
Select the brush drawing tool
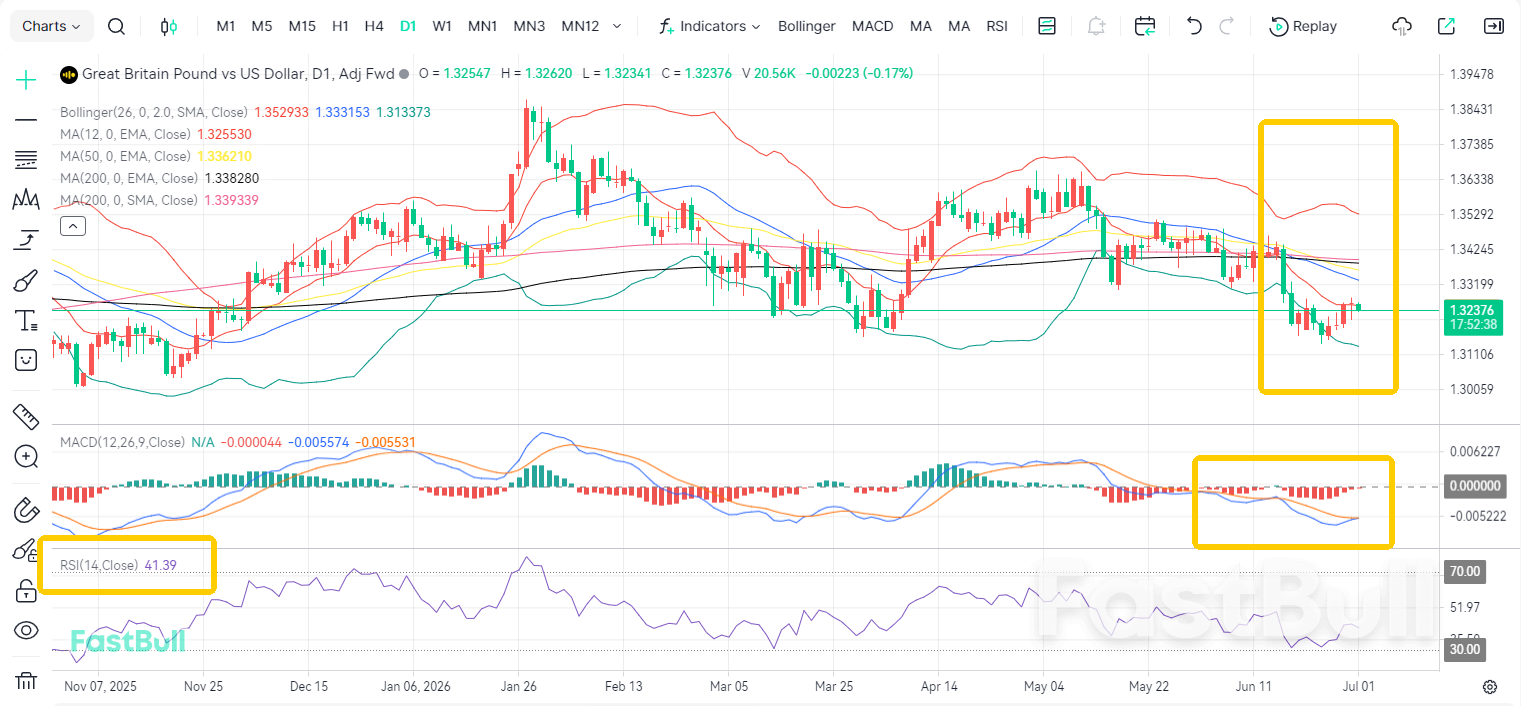tap(26, 281)
